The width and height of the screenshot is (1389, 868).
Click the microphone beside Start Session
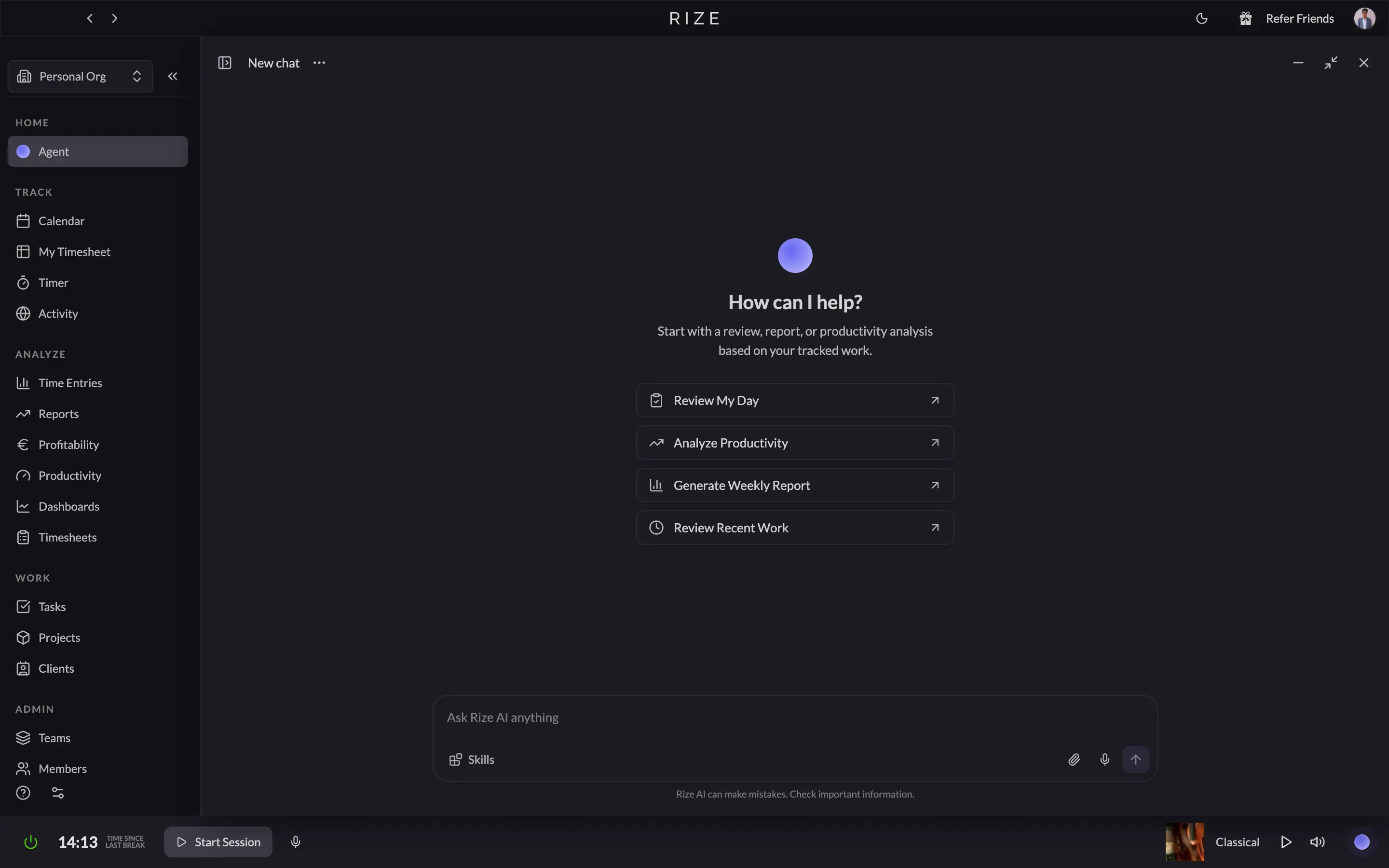tap(296, 842)
